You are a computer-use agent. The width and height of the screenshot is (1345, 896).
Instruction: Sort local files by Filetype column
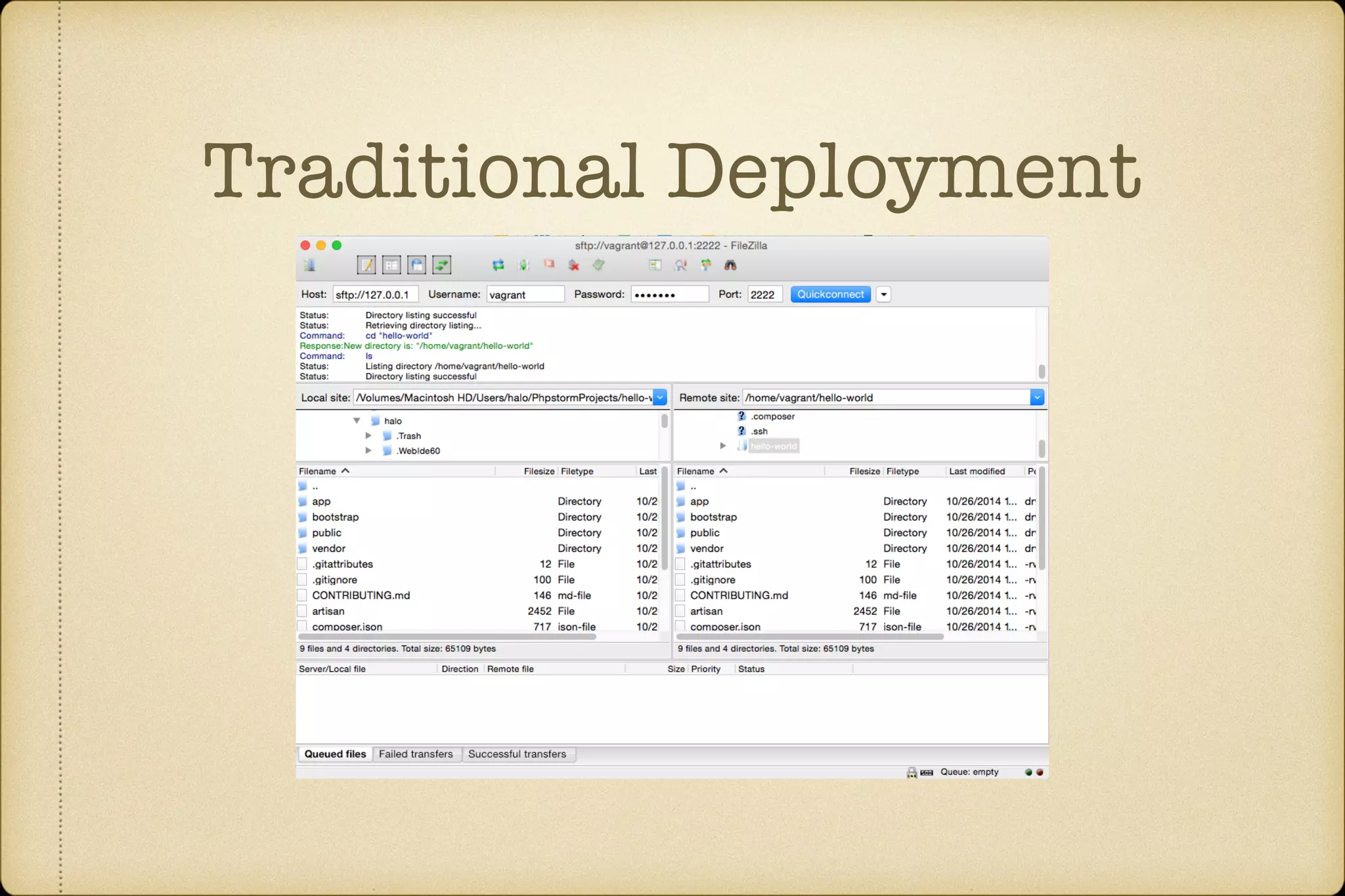point(596,471)
